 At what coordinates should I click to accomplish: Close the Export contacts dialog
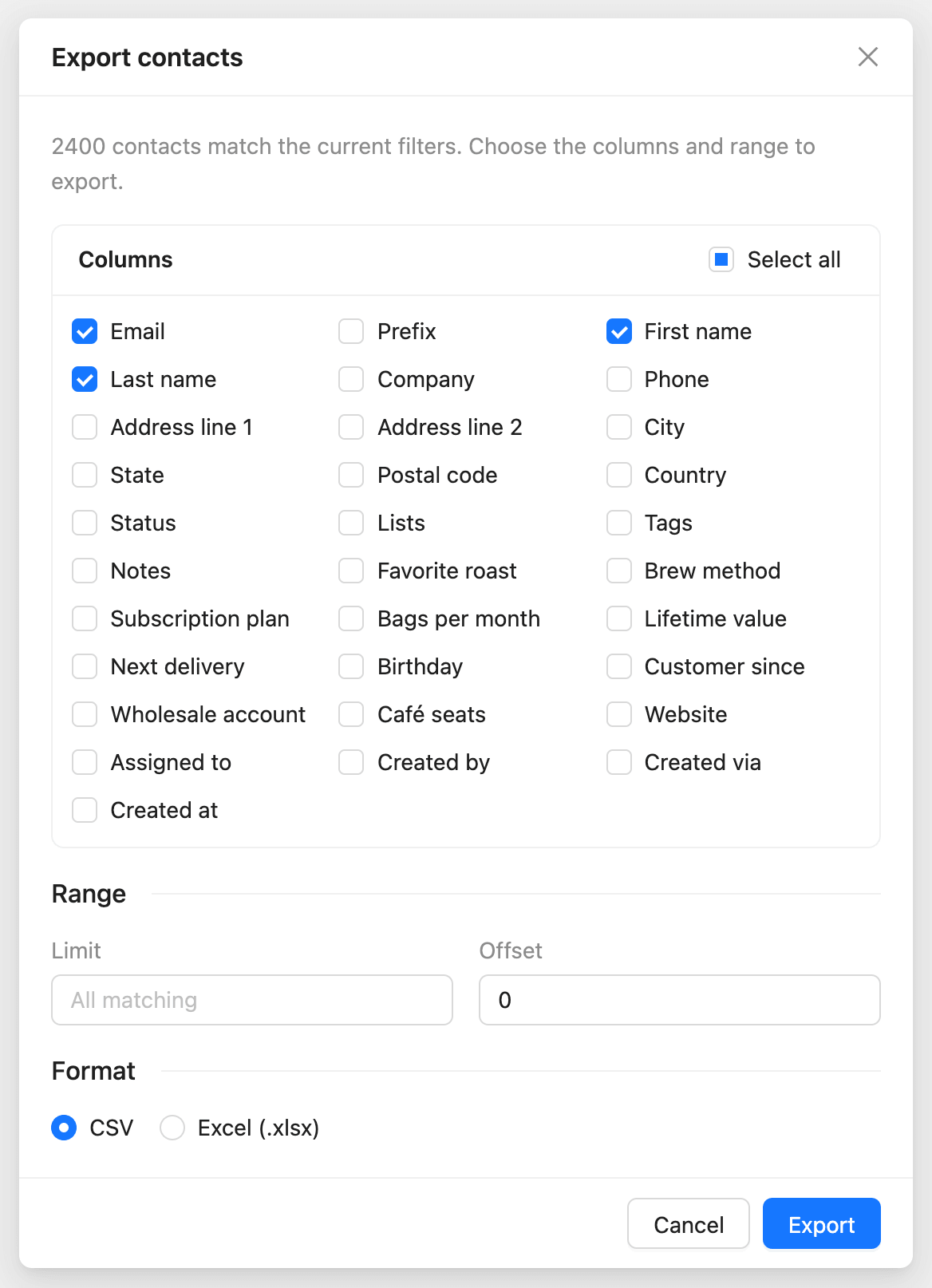[867, 57]
